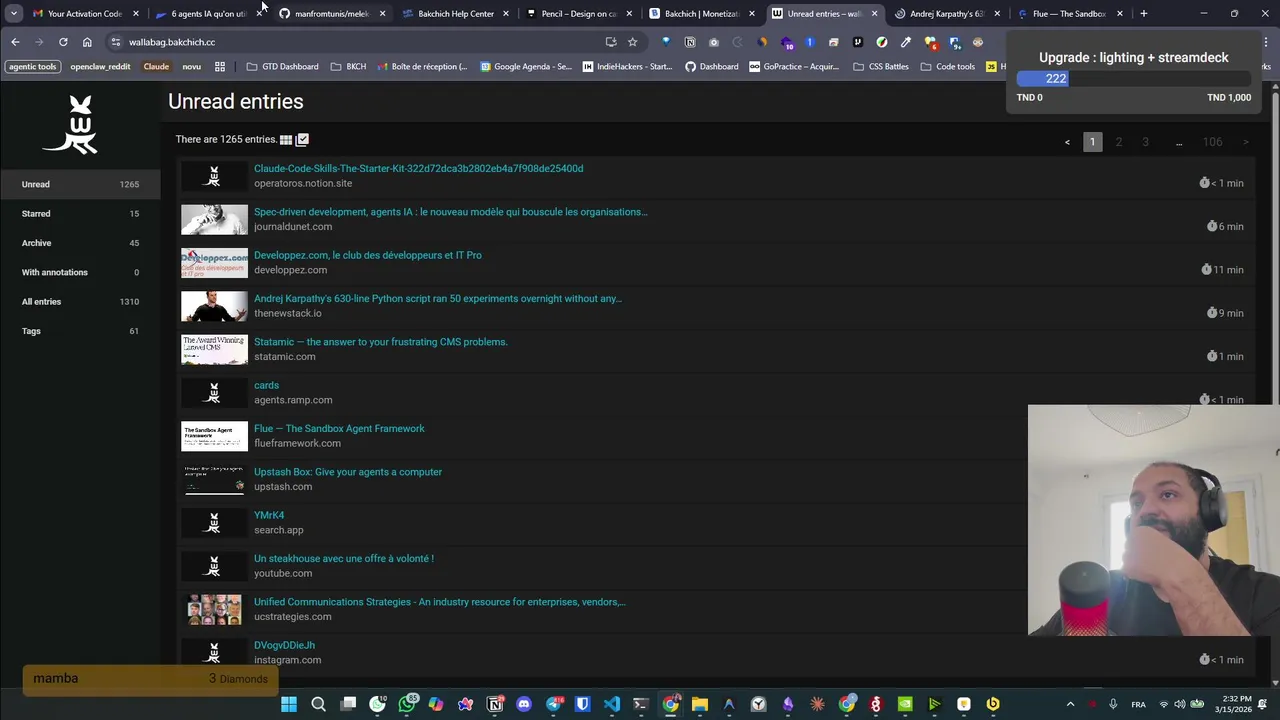Open Spec-driven development agents IA article

[450, 212]
